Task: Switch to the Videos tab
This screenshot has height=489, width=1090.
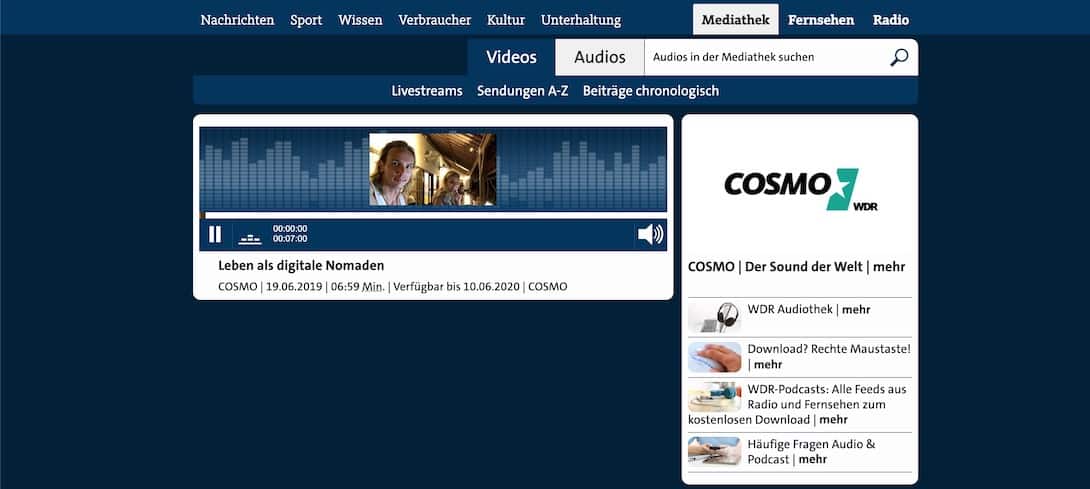Action: tap(512, 57)
